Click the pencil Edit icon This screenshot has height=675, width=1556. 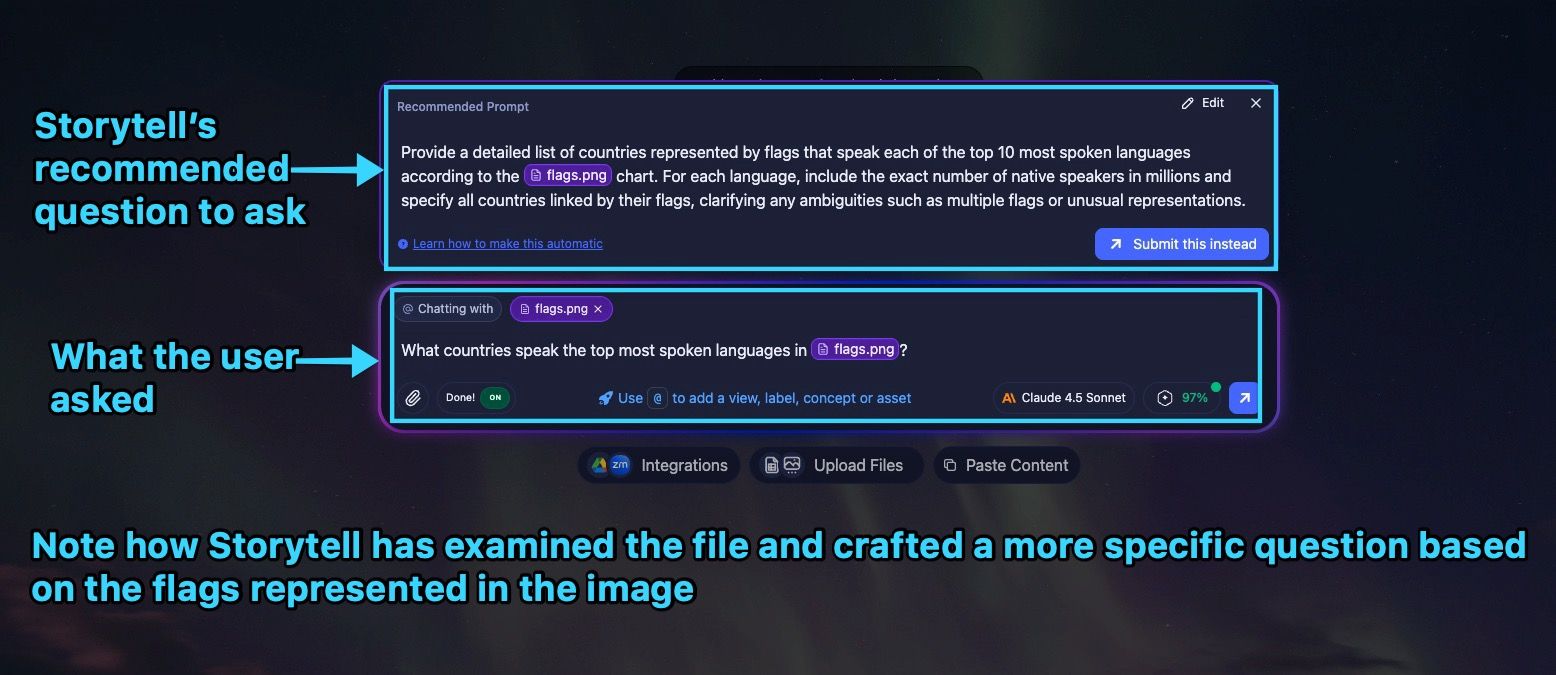pos(1188,103)
